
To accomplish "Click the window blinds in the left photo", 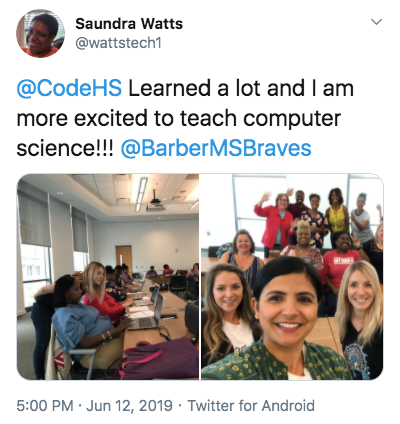I will tap(34, 218).
